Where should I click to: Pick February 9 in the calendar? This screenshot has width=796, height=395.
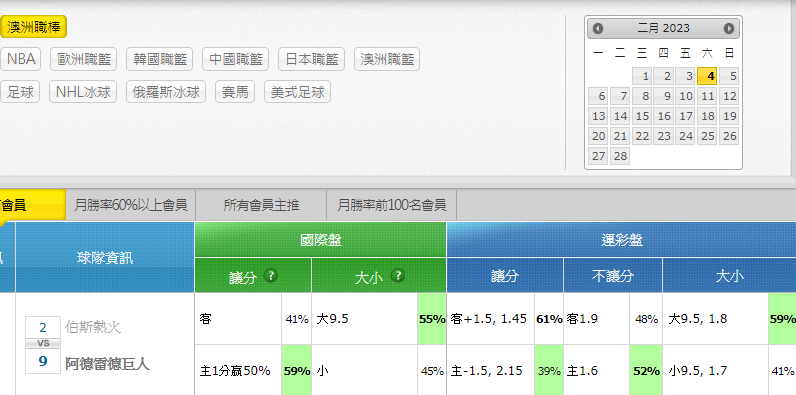coord(664,96)
